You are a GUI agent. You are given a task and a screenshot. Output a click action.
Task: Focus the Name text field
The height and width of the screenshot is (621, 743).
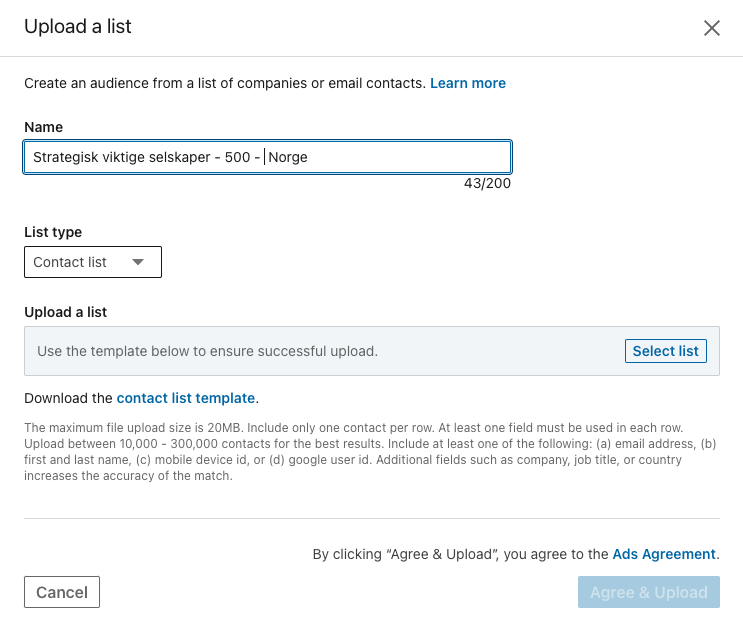(267, 157)
